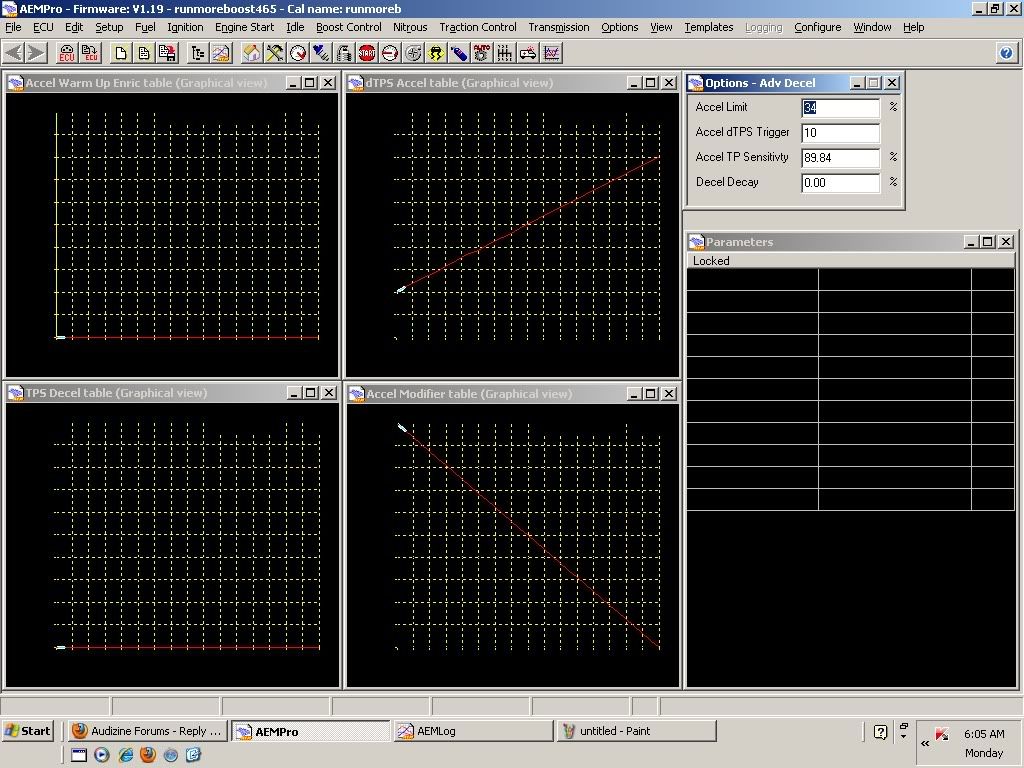1024x768 pixels.
Task: Click the Locked label in Parameters window
Action: (711, 261)
